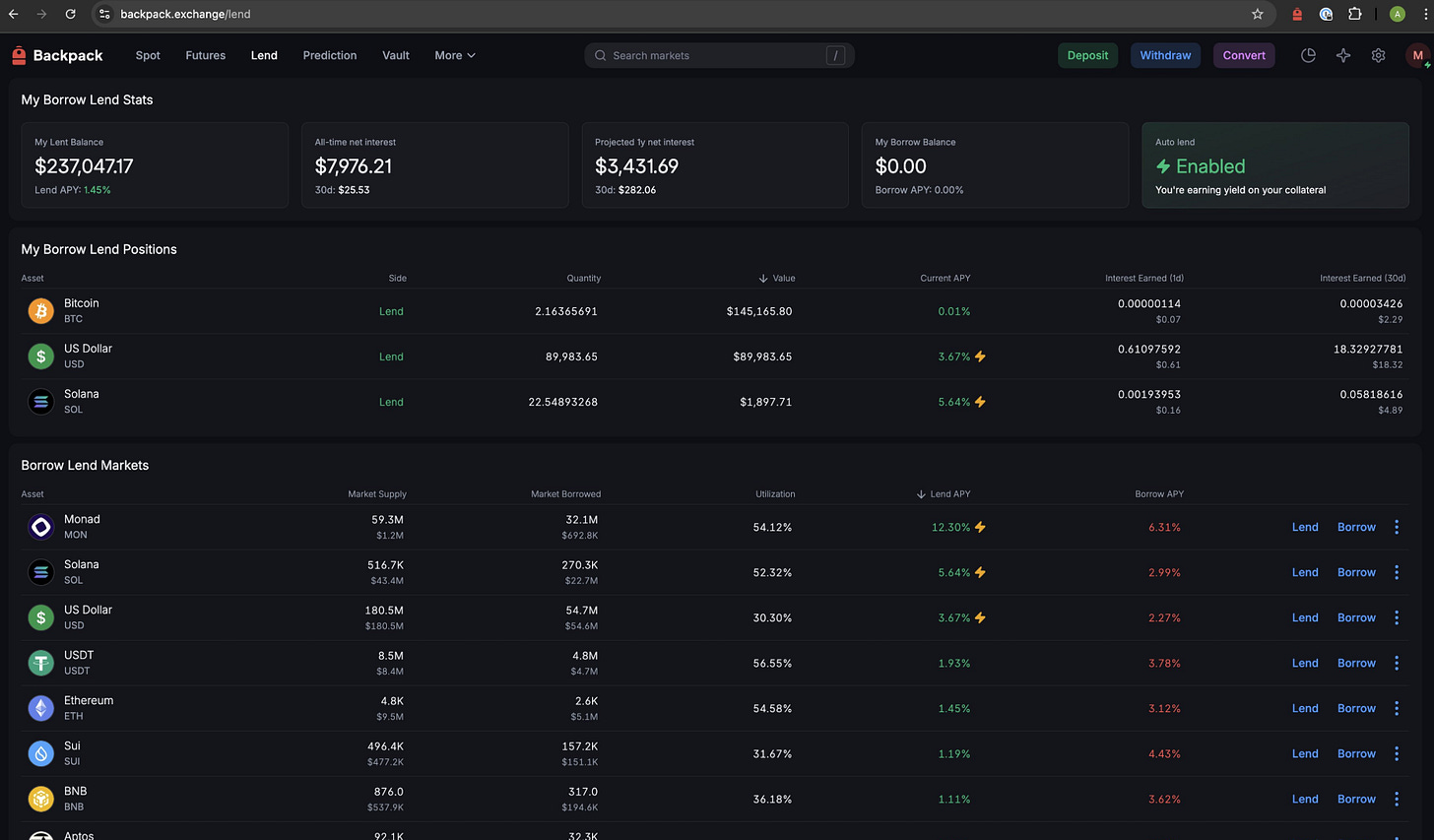Click Borrow for Monad
Screen dimensions: 1434x840
[x=1356, y=527]
